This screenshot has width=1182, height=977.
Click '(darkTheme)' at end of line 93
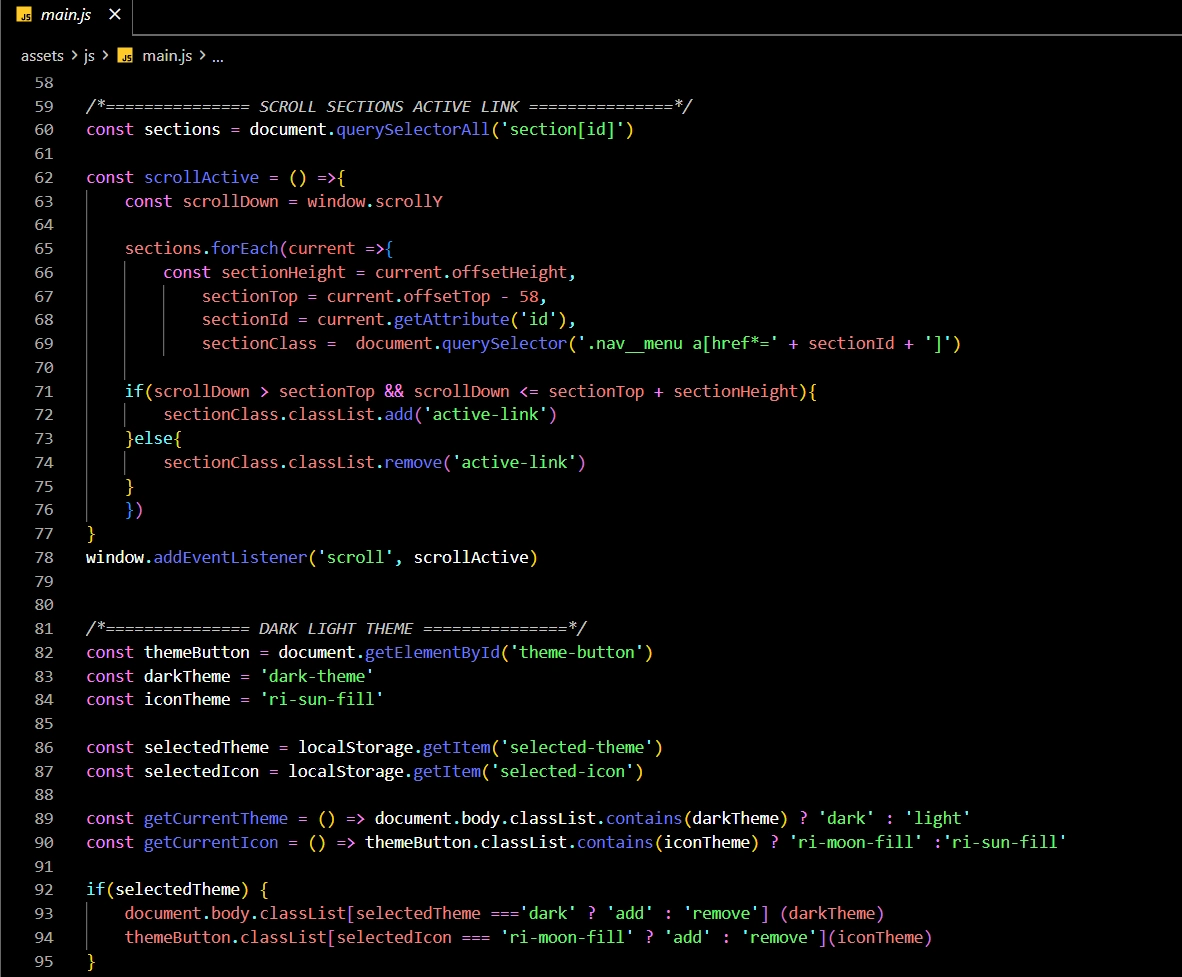tap(831, 914)
